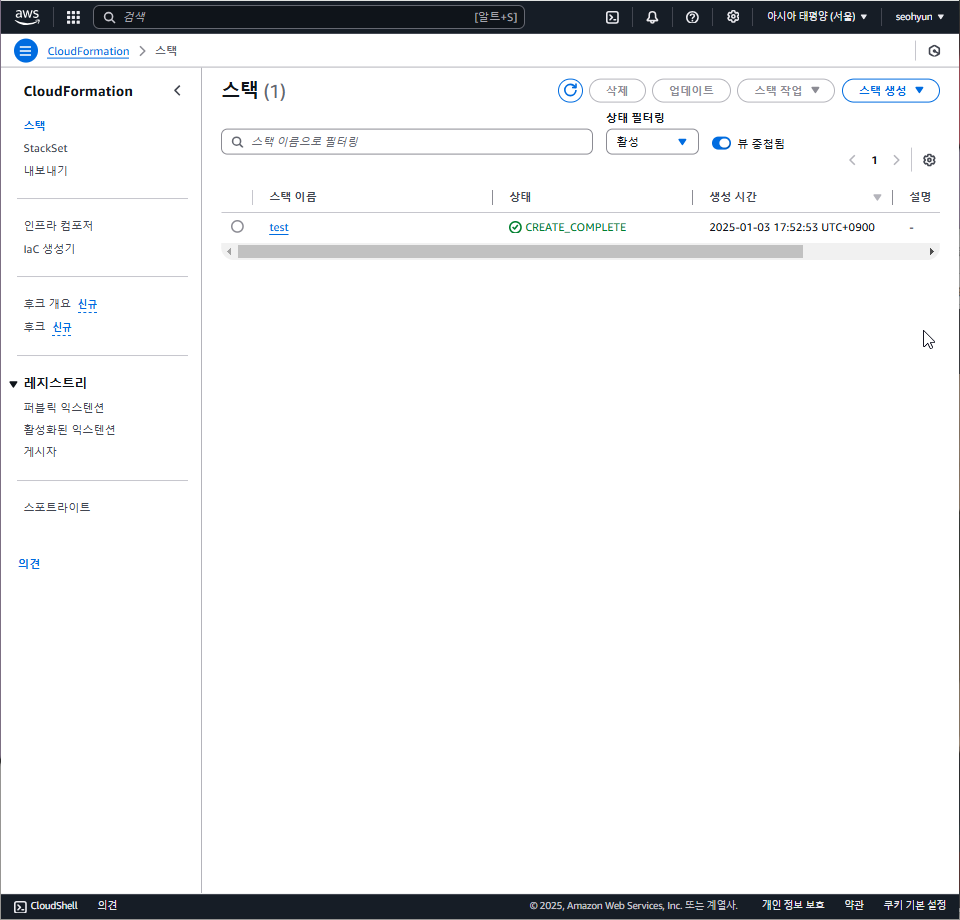This screenshot has width=960, height=920.
Task: Open CloudShell in the footer
Action: coord(46,905)
